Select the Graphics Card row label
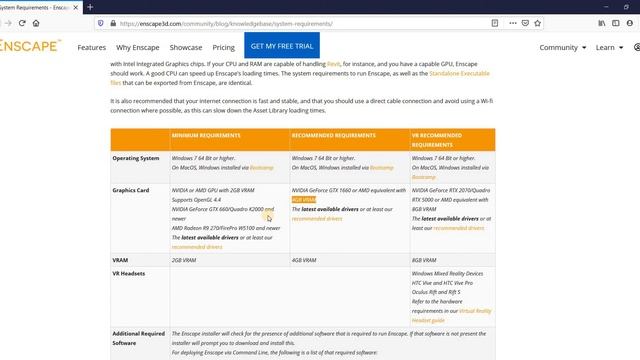 point(131,190)
